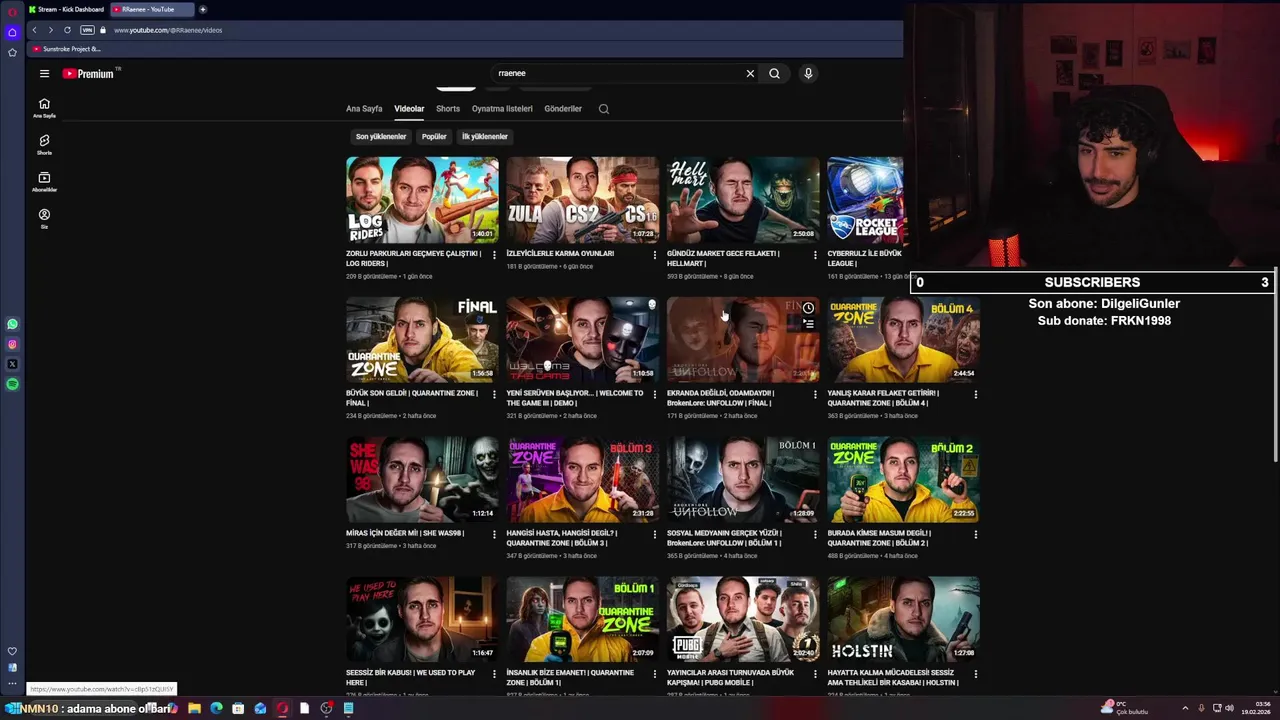
Task: Open the ZULA CS2 CS1.6 thumbnail
Action: [x=583, y=199]
